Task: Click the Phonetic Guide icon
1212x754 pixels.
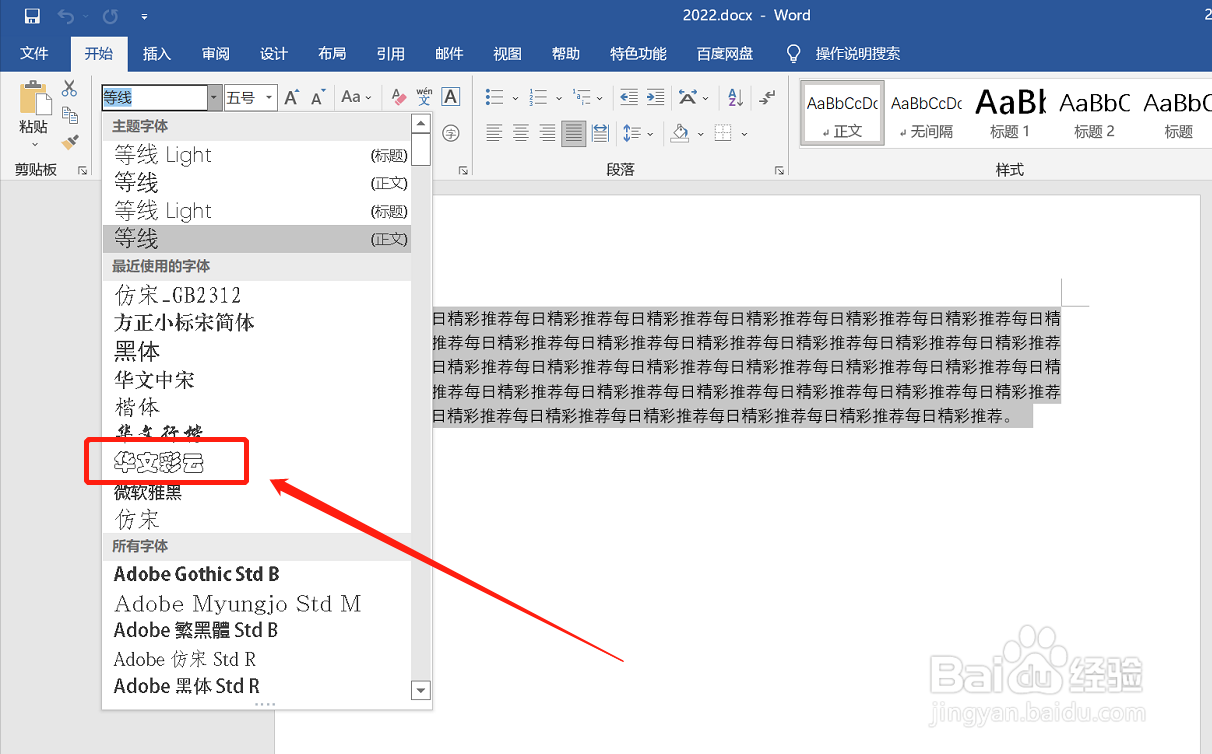Action: pyautogui.click(x=424, y=97)
